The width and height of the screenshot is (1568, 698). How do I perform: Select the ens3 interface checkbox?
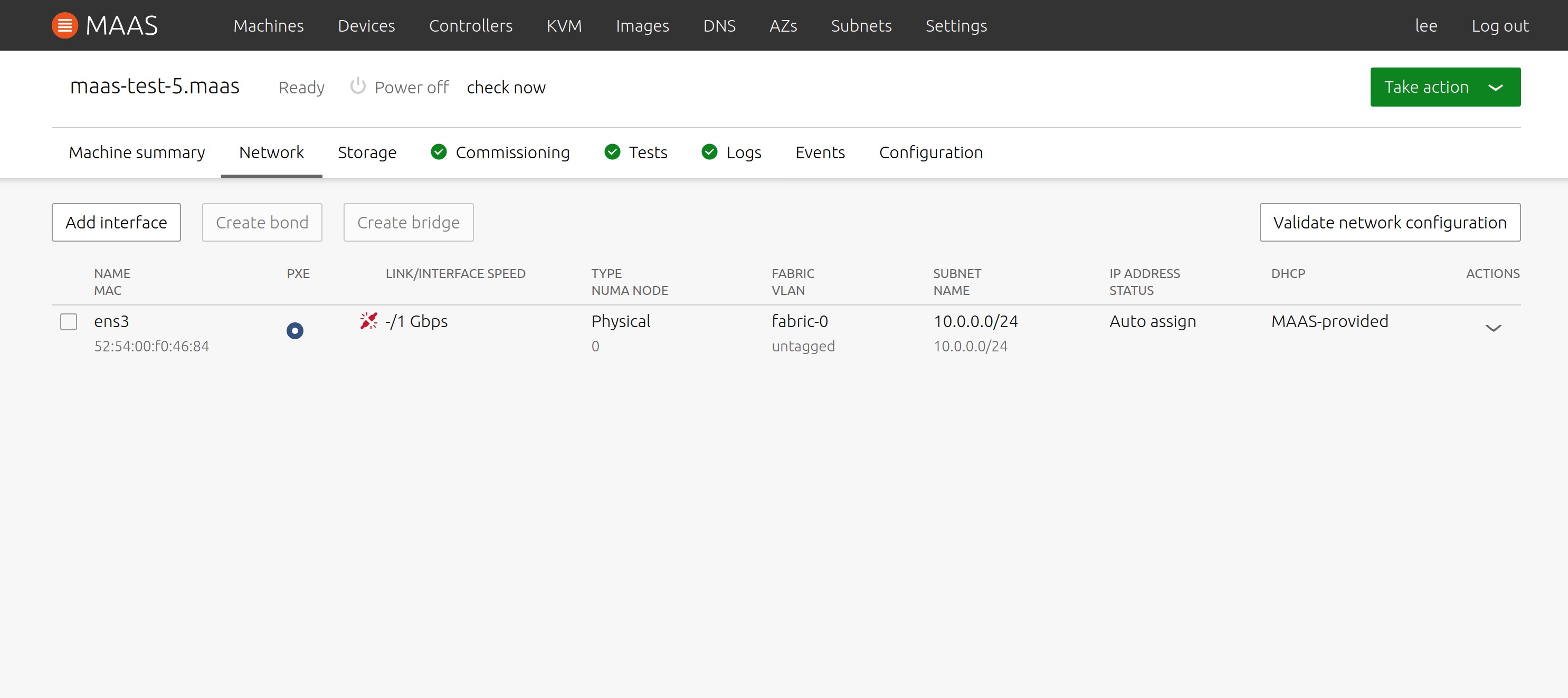(69, 321)
